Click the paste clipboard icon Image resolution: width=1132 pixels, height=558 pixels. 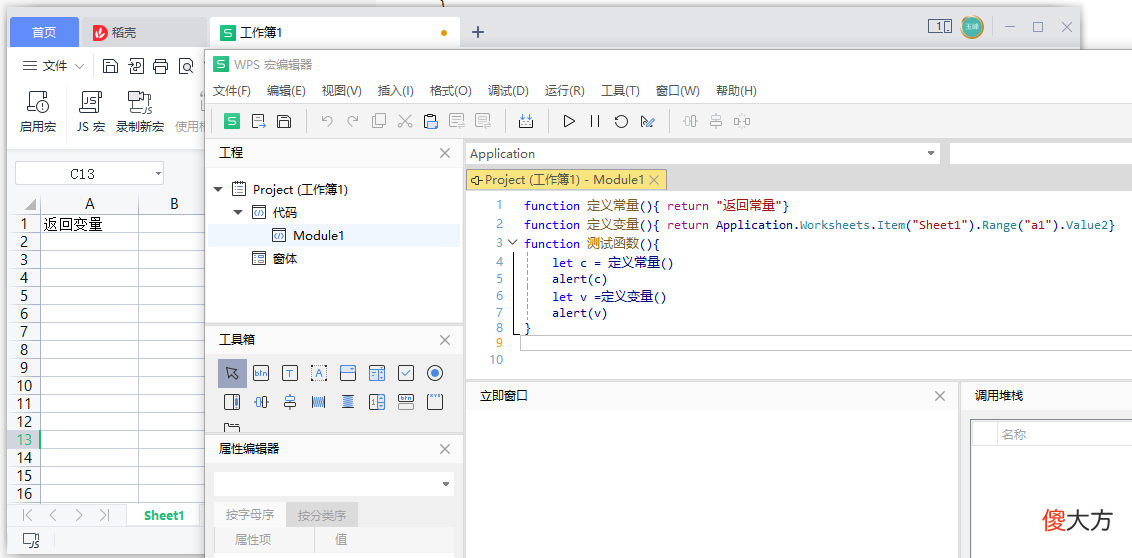pos(430,121)
